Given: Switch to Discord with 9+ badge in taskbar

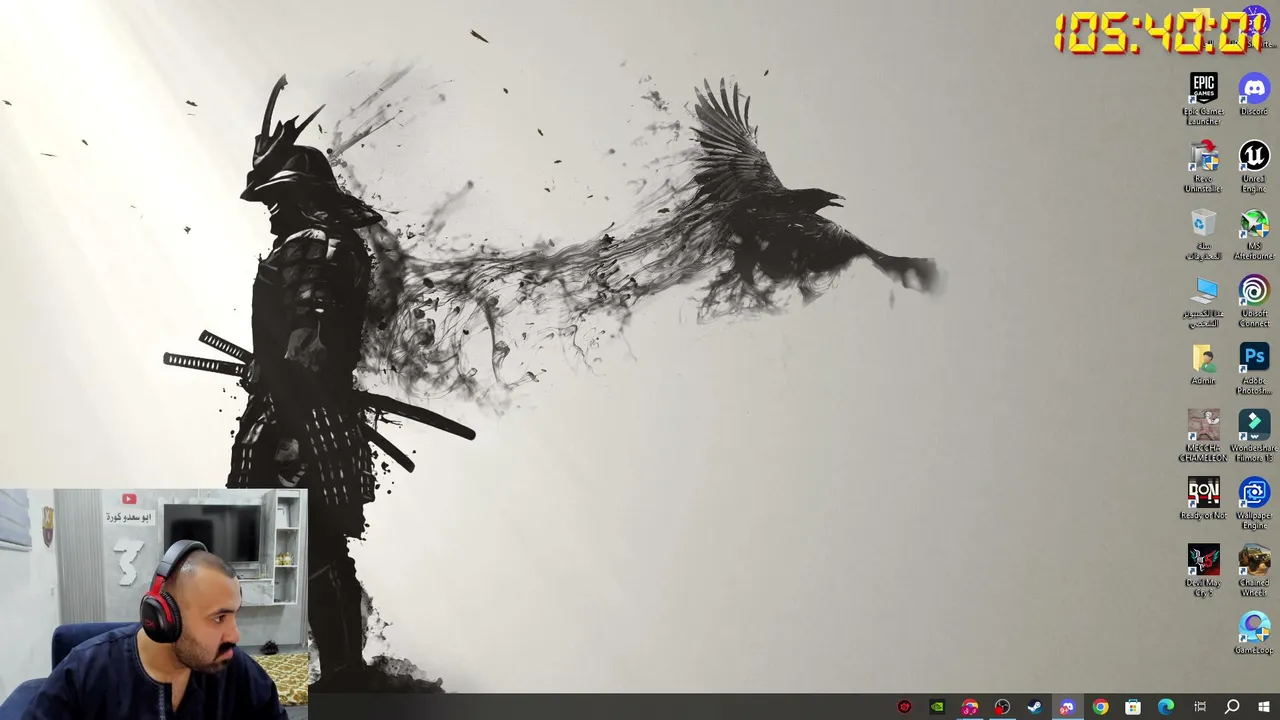Looking at the screenshot, I should 1067,707.
